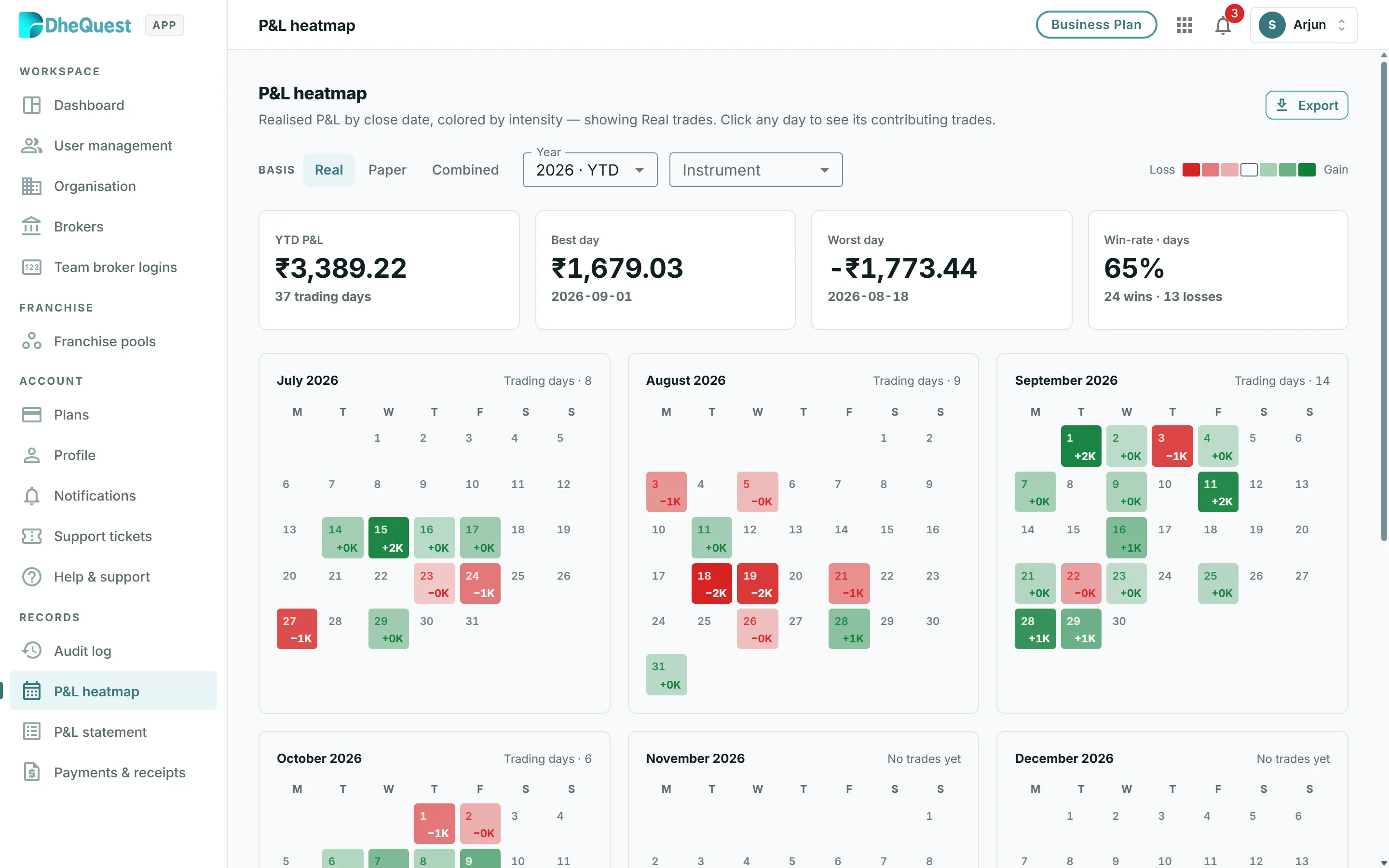This screenshot has width=1389, height=868.
Task: Go to P&L heatmap sidebar item
Action: coord(113,691)
